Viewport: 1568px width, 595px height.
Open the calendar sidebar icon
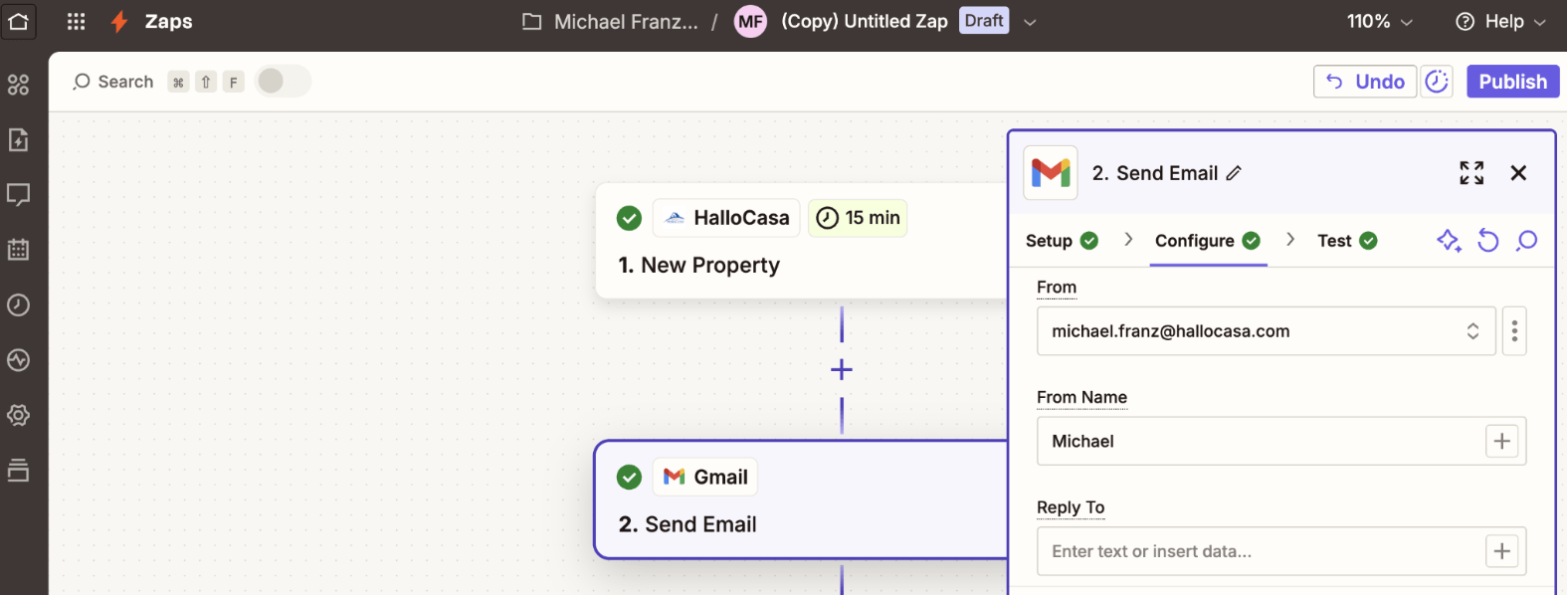[x=19, y=250]
